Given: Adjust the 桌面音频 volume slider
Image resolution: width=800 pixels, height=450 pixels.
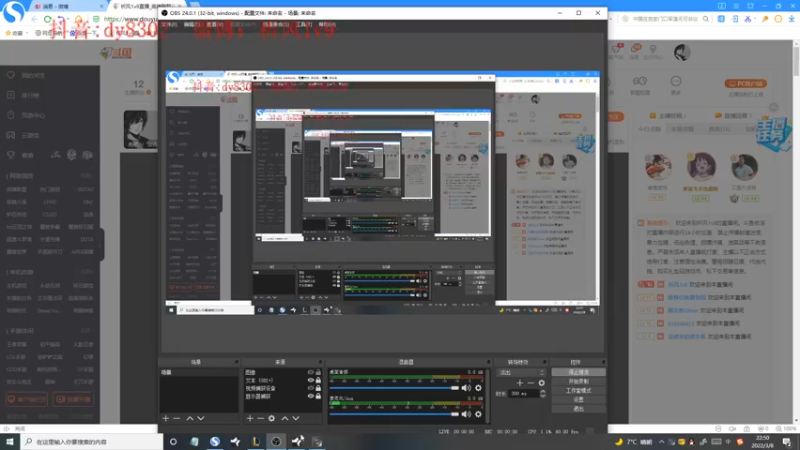Looking at the screenshot, I should coord(394,388).
